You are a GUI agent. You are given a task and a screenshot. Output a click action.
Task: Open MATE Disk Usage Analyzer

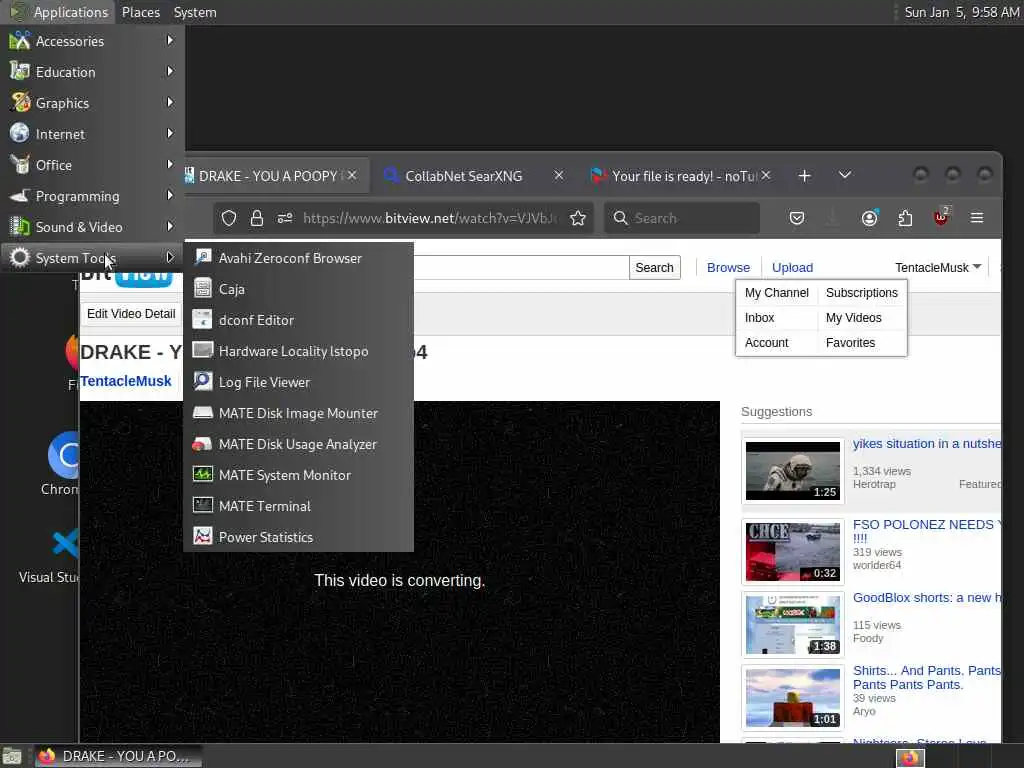click(x=298, y=444)
